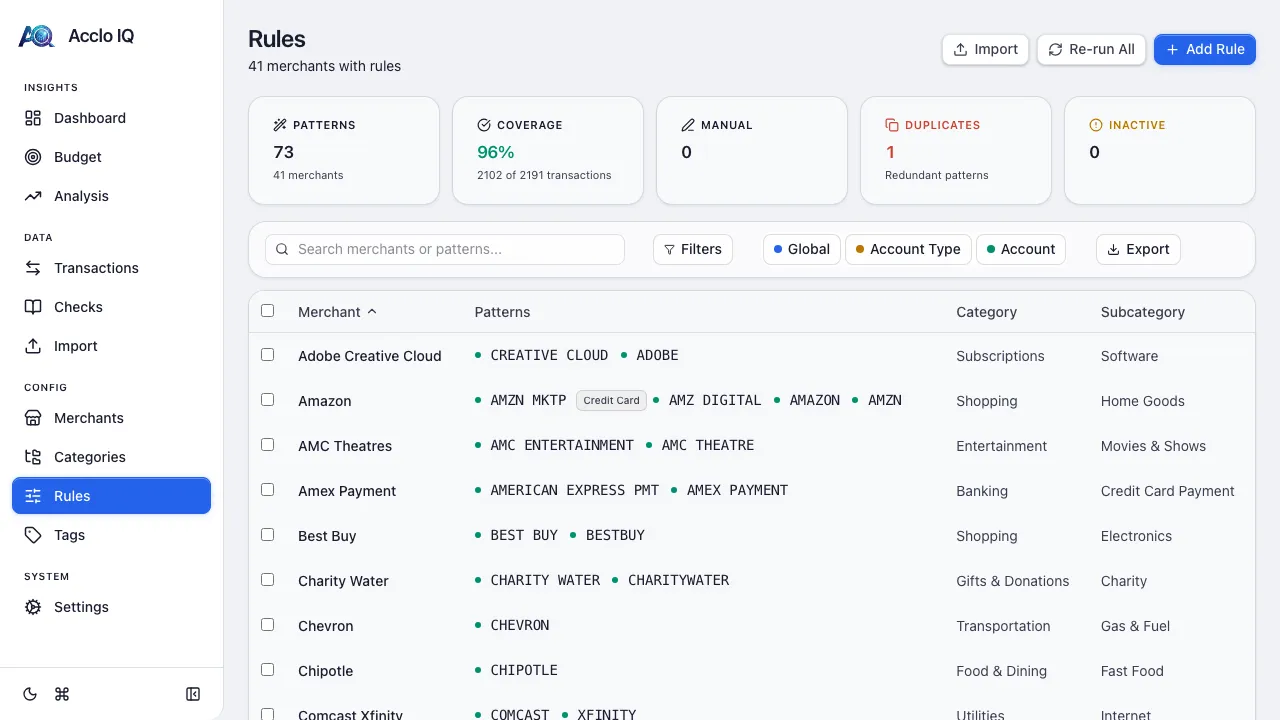
Task: Open the Transactions page
Action: [111, 268]
